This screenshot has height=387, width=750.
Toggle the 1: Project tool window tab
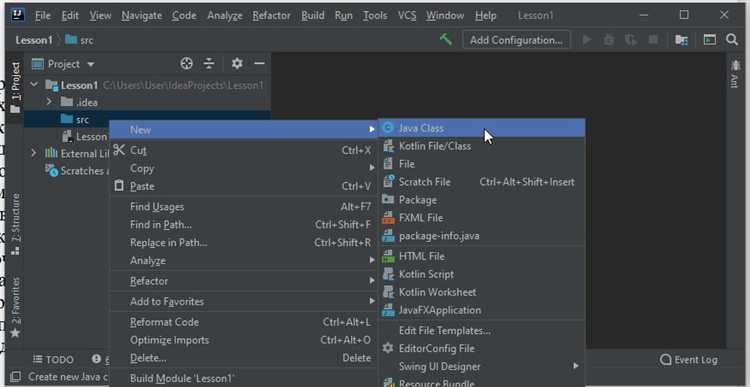click(x=16, y=87)
